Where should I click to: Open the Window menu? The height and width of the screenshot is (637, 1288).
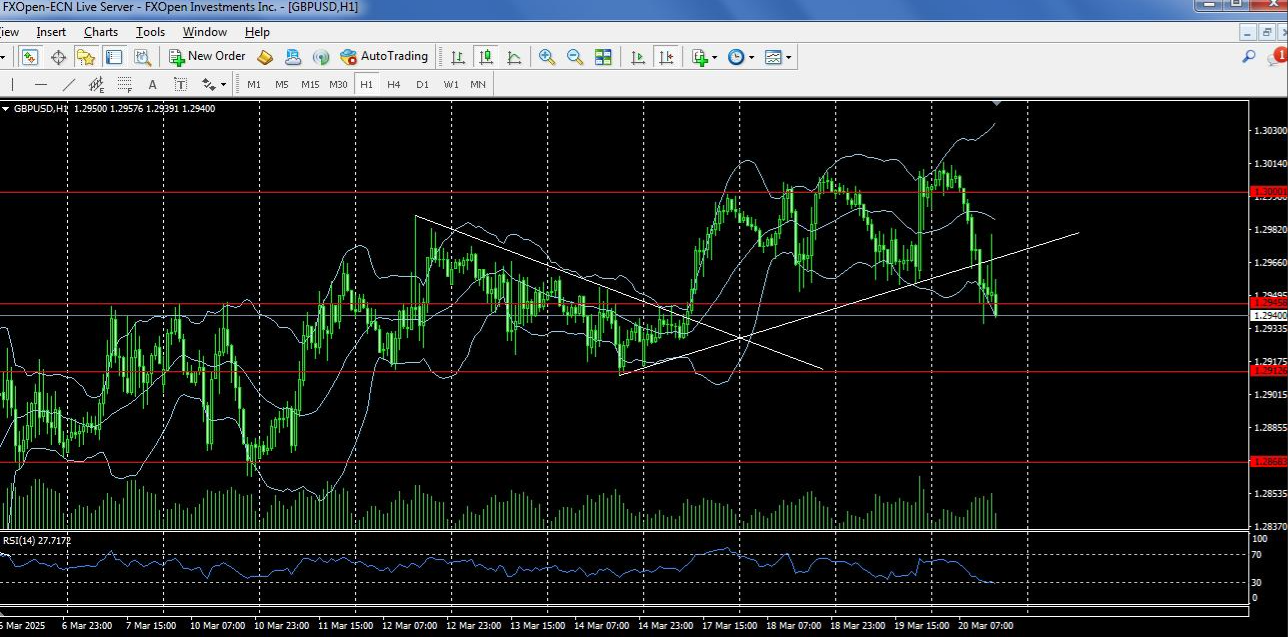[x=204, y=32]
